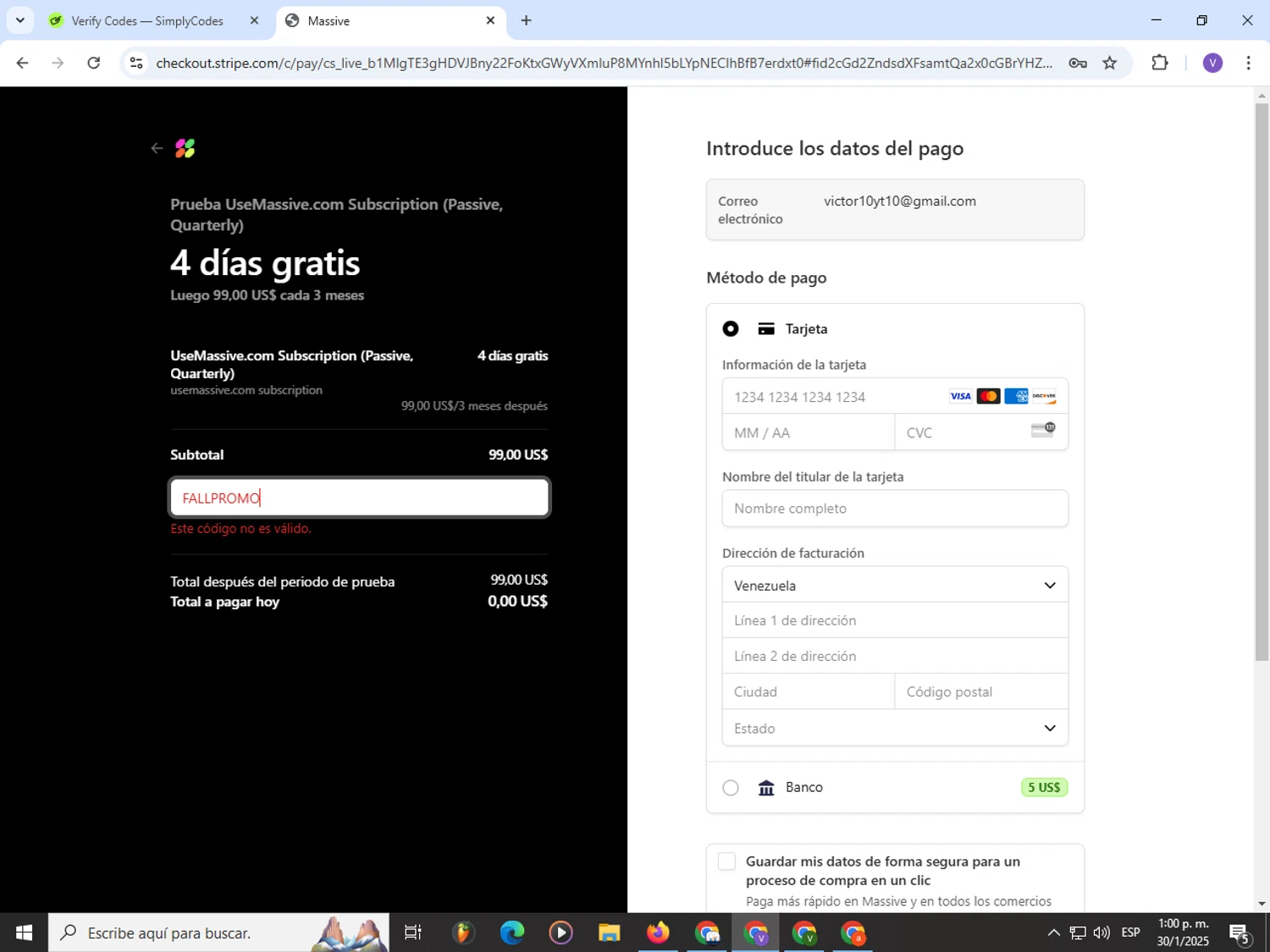1270x952 pixels.
Task: Click the ESP language indicator
Action: click(1130, 933)
